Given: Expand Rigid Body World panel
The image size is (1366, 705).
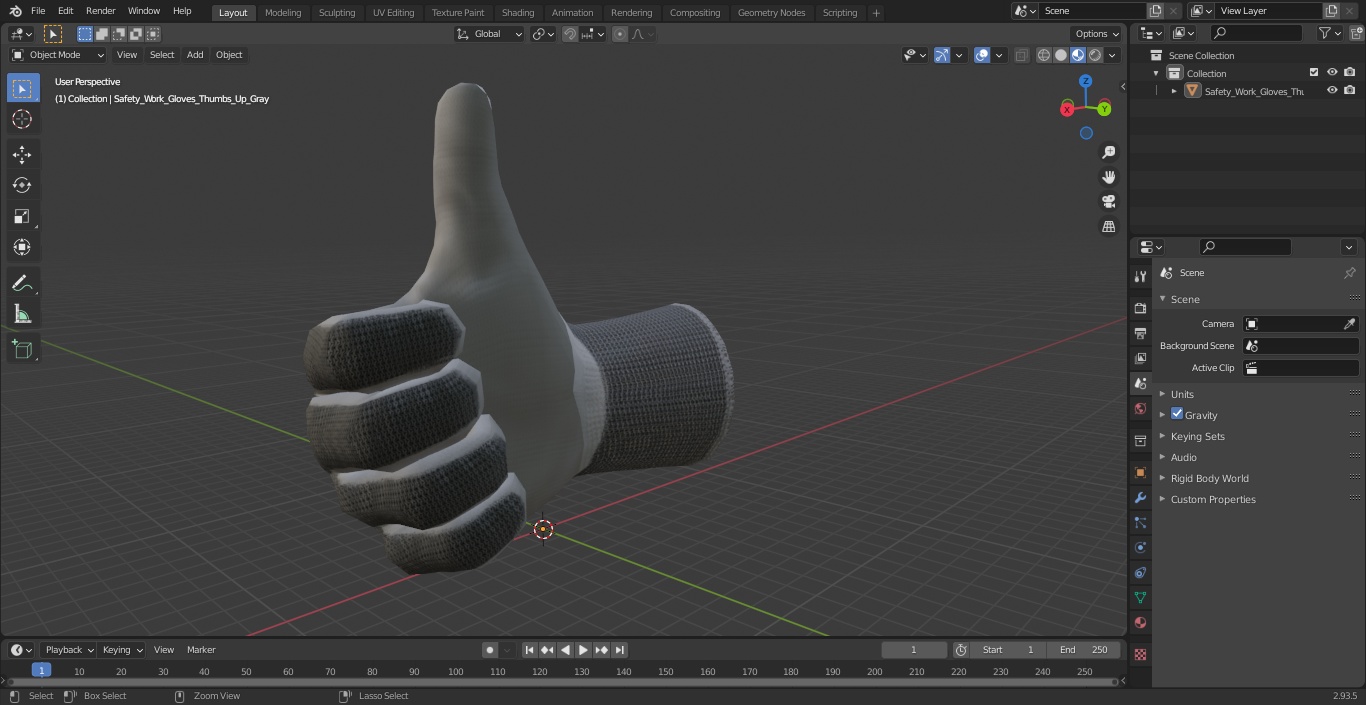Looking at the screenshot, I should pyautogui.click(x=1209, y=478).
